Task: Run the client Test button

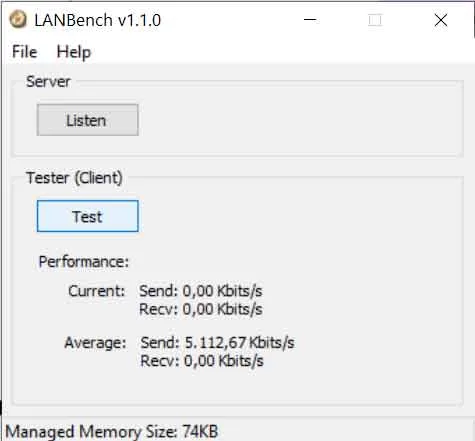Action: 88,216
